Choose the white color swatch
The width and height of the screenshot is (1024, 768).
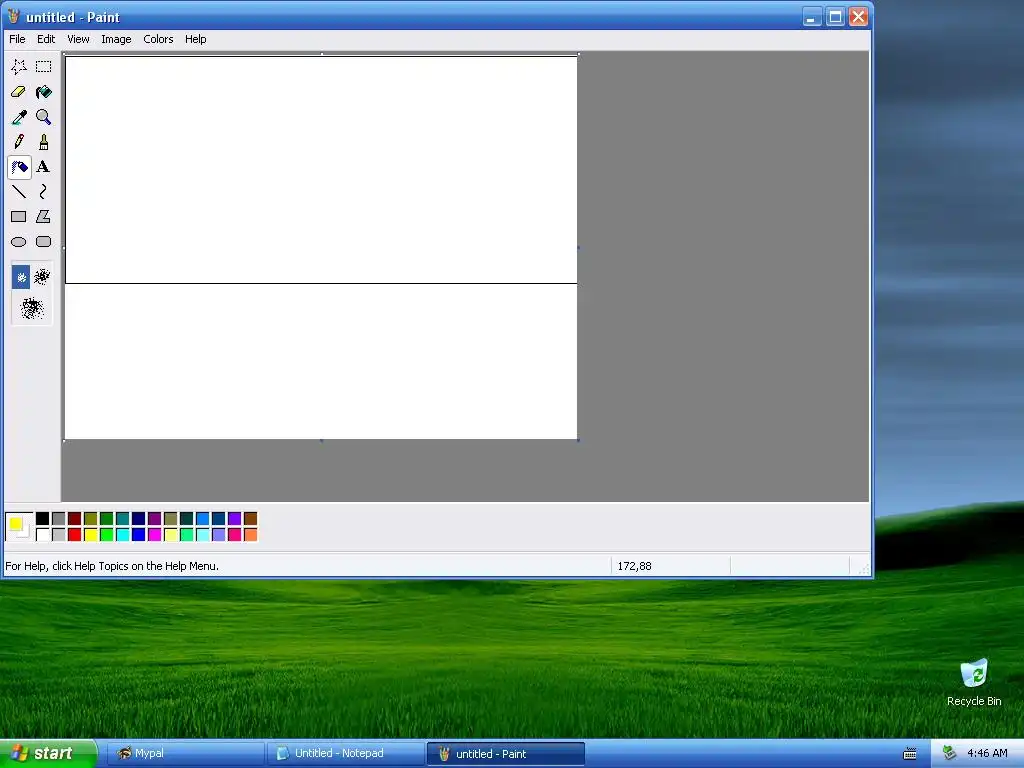(42, 535)
